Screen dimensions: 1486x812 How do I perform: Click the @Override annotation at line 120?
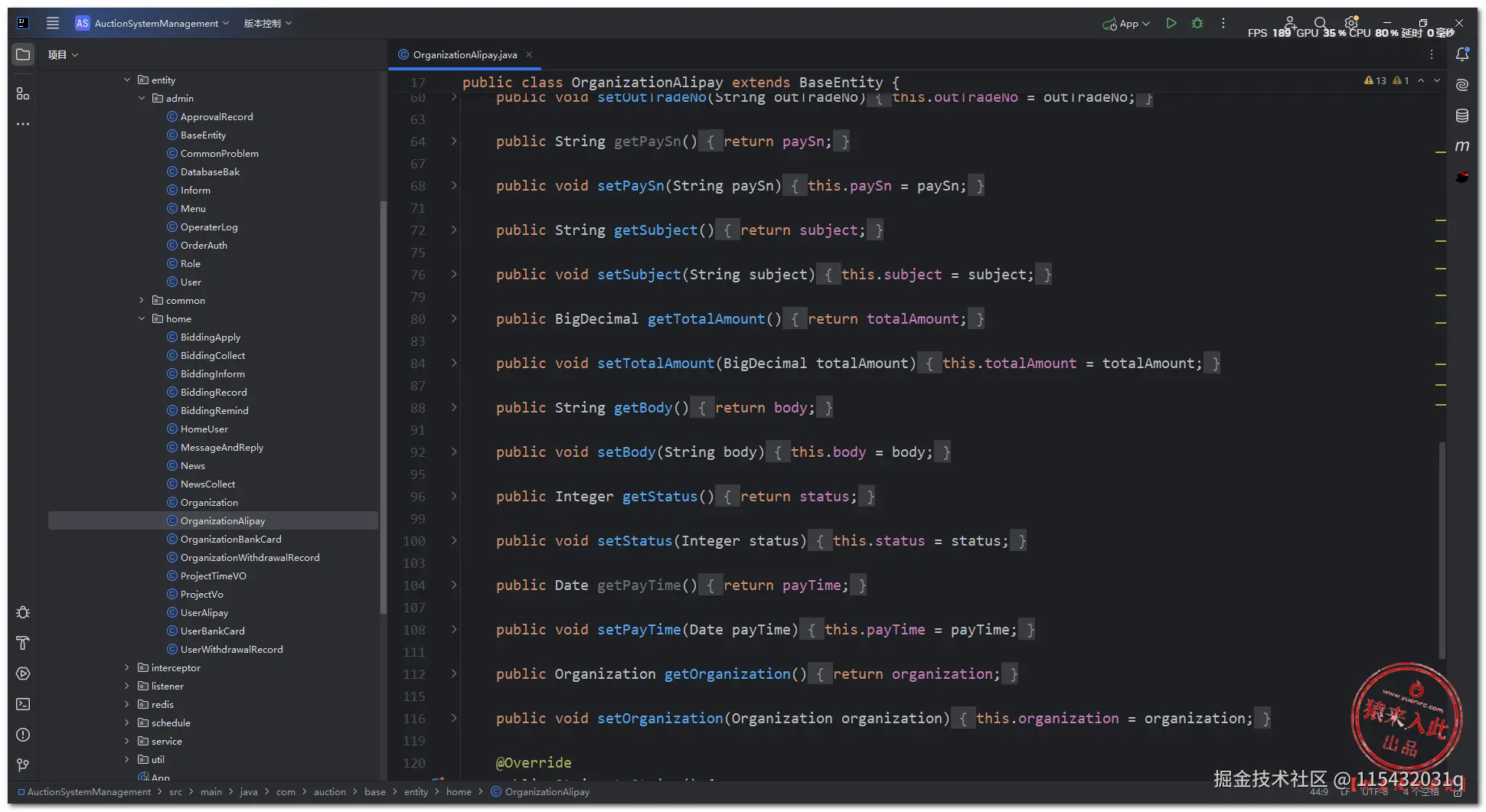pos(534,762)
